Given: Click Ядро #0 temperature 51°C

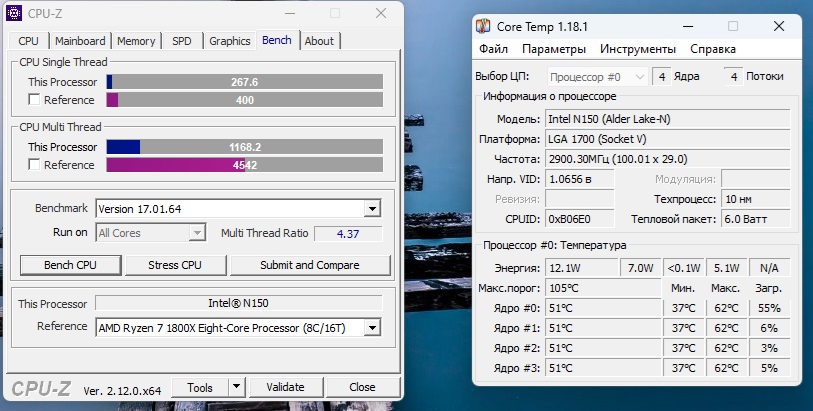Looking at the screenshot, I should (603, 308).
